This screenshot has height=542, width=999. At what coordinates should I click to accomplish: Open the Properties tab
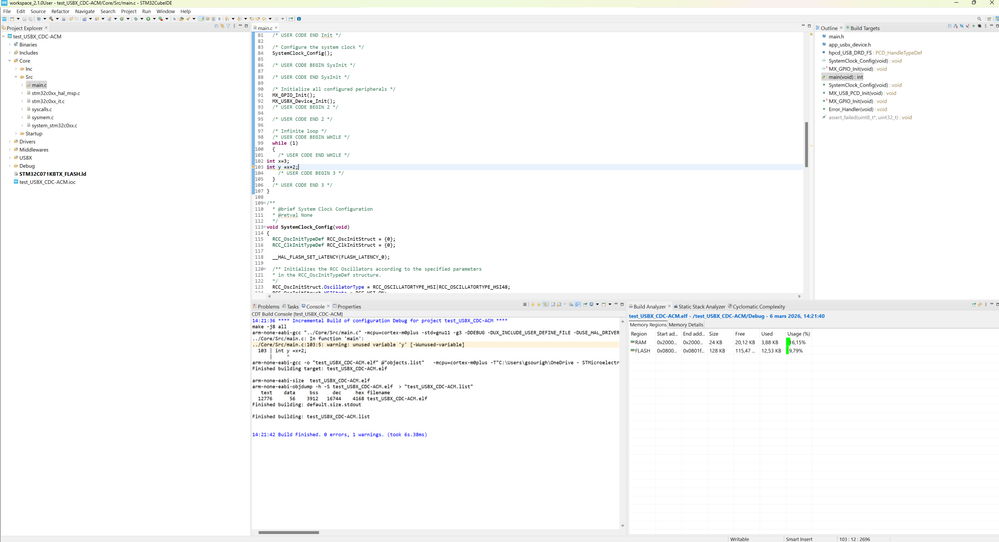[347, 306]
